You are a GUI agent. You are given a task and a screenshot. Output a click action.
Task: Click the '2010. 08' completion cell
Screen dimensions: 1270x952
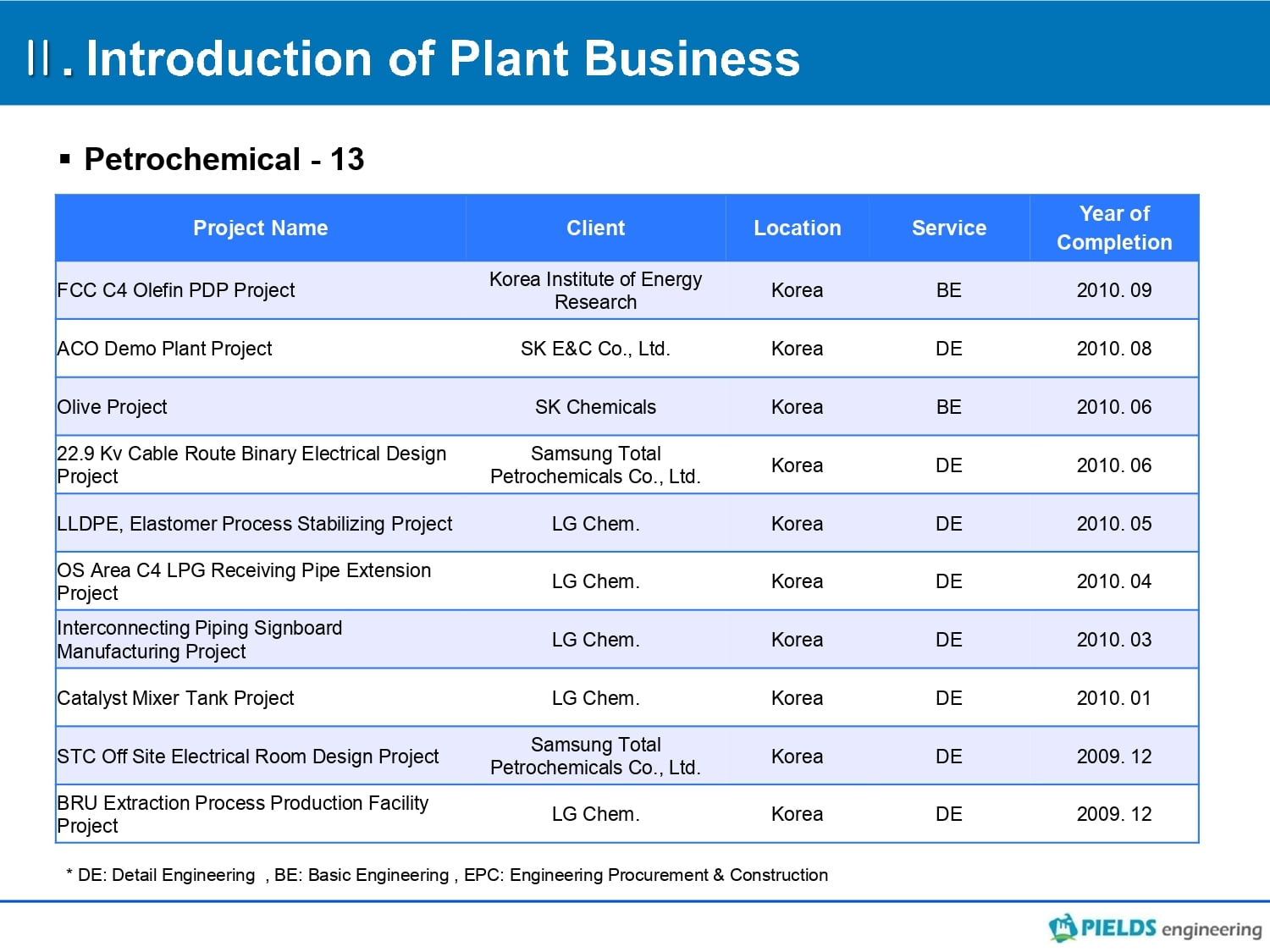[1114, 349]
